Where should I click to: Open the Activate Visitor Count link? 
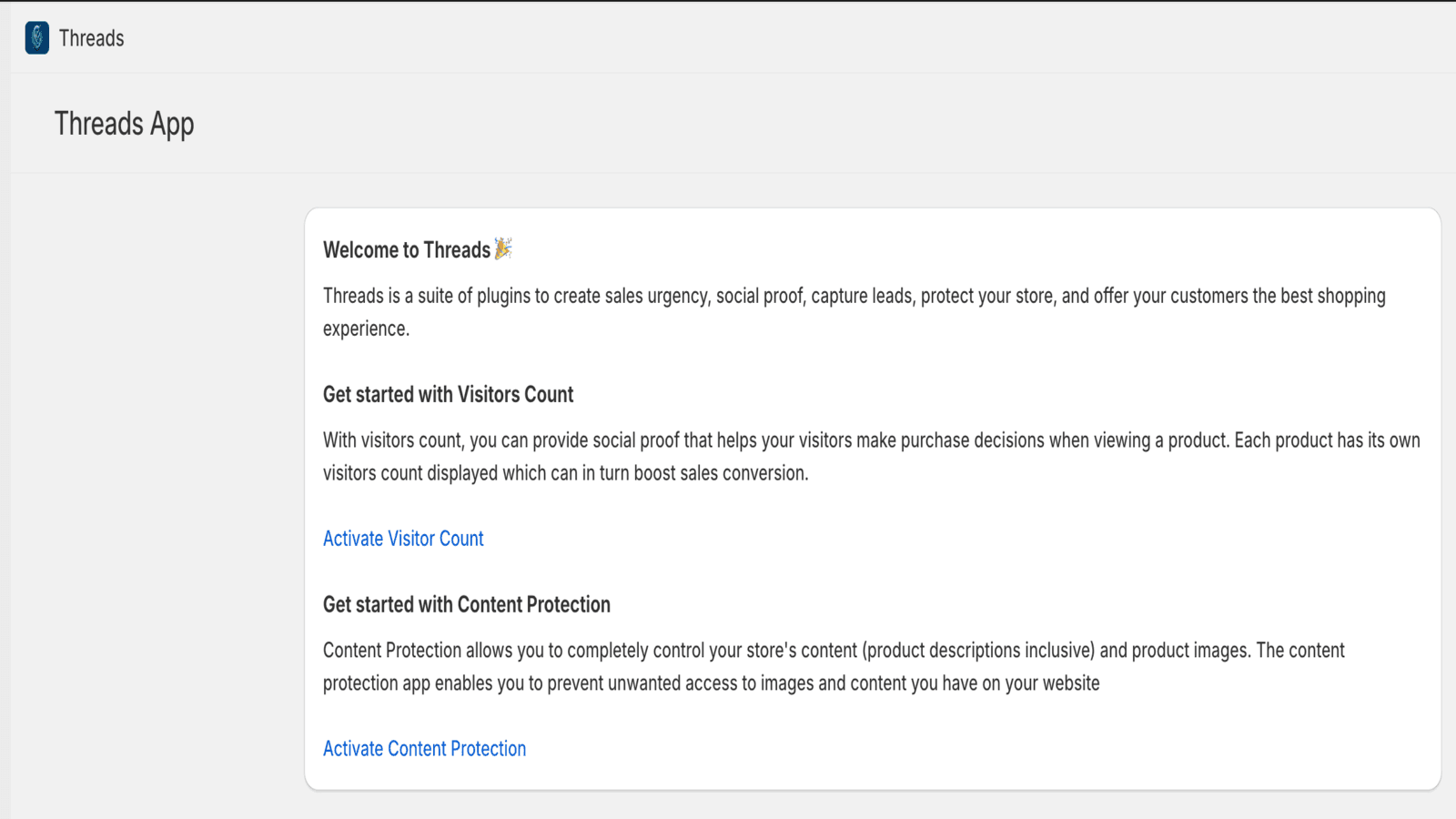coord(403,539)
